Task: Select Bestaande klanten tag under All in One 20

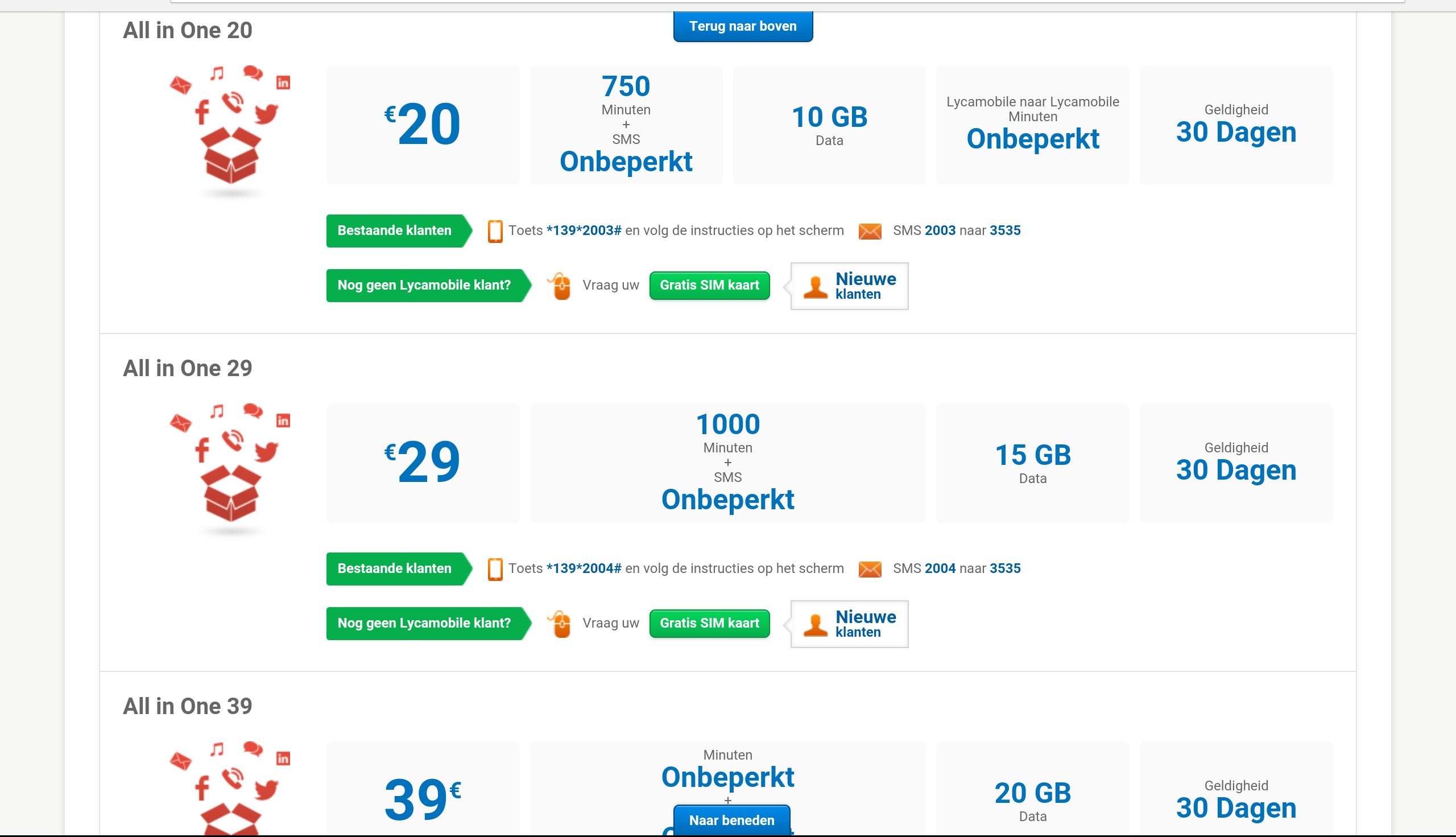Action: [395, 231]
